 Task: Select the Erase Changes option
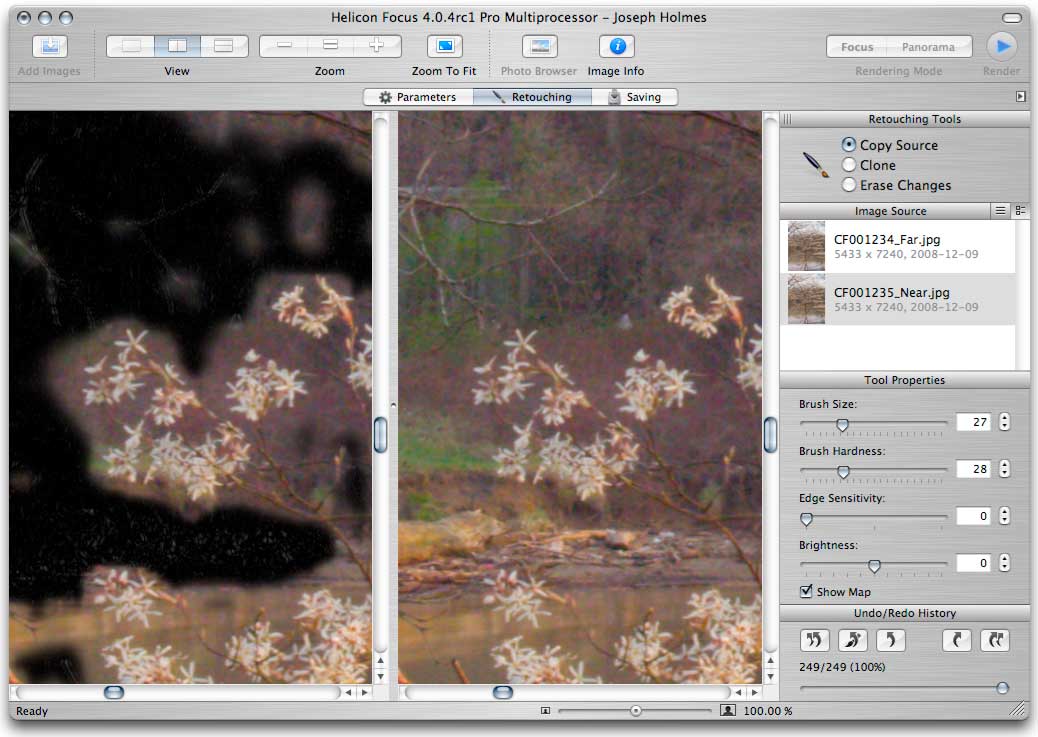[849, 185]
